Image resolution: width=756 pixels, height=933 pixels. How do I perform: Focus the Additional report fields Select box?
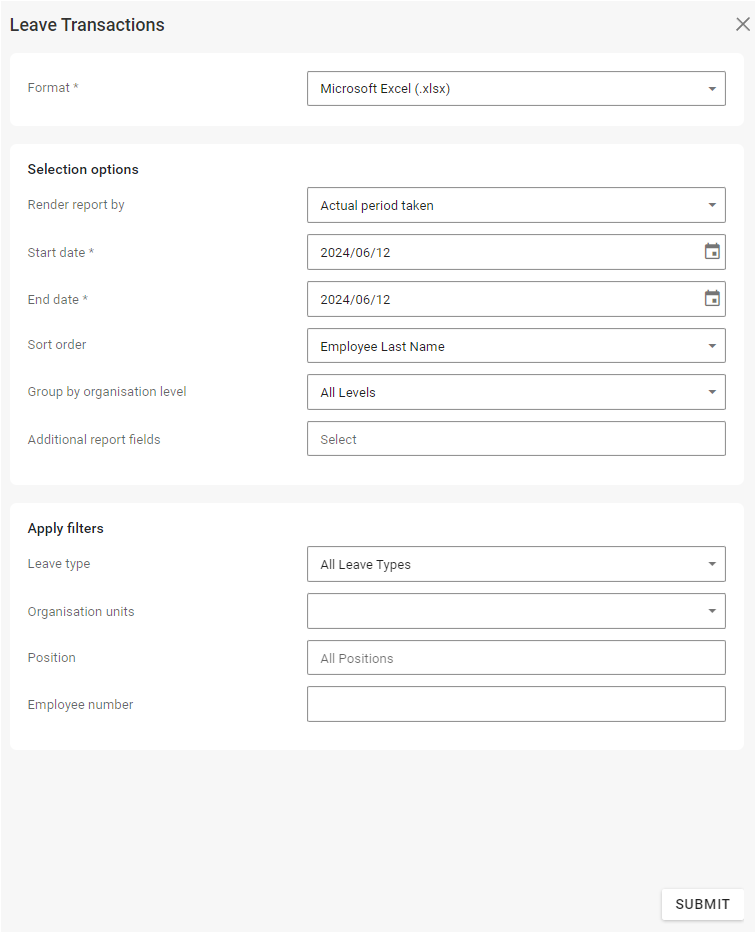(x=515, y=439)
